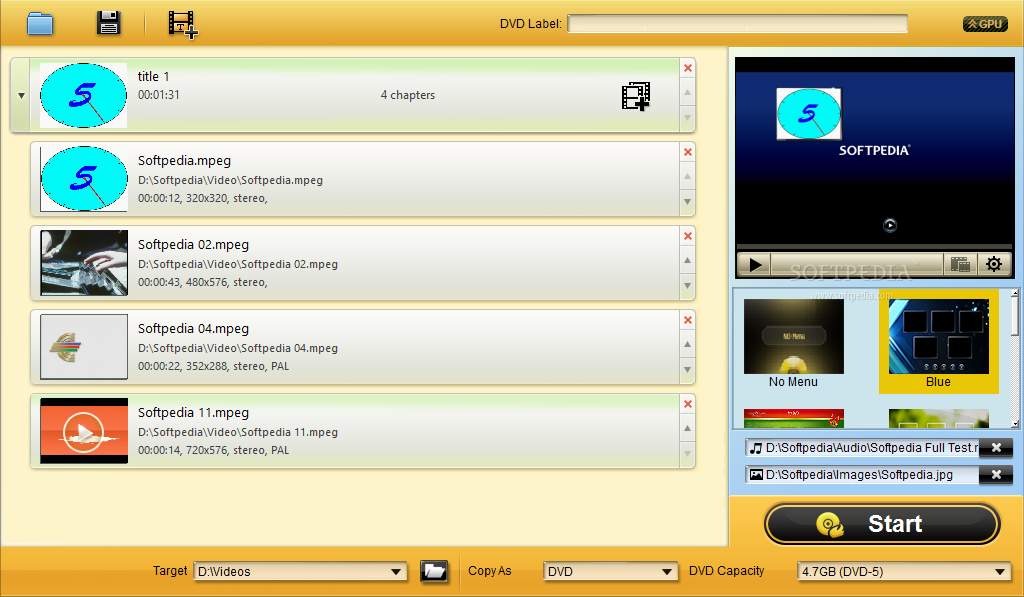
Task: Click the 'title 1' name
Action: [153, 76]
